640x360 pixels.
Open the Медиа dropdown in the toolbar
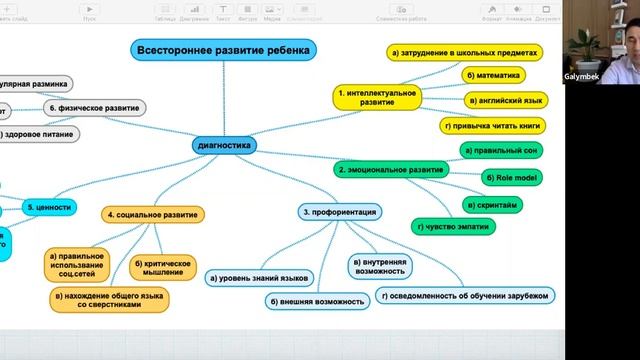[x=272, y=9]
